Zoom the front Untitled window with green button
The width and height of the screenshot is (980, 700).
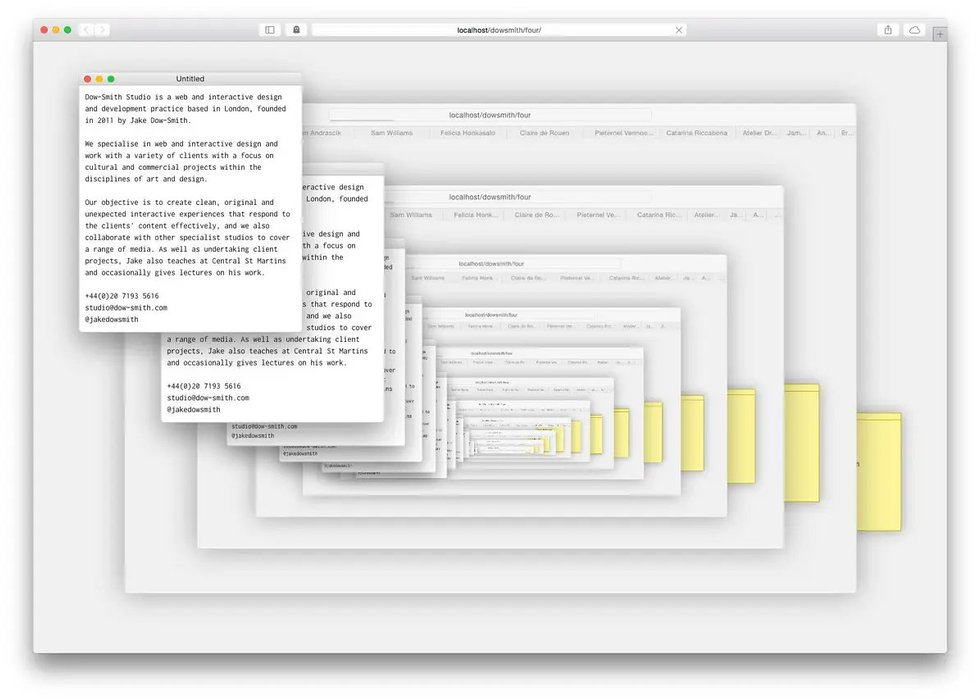[x=111, y=79]
